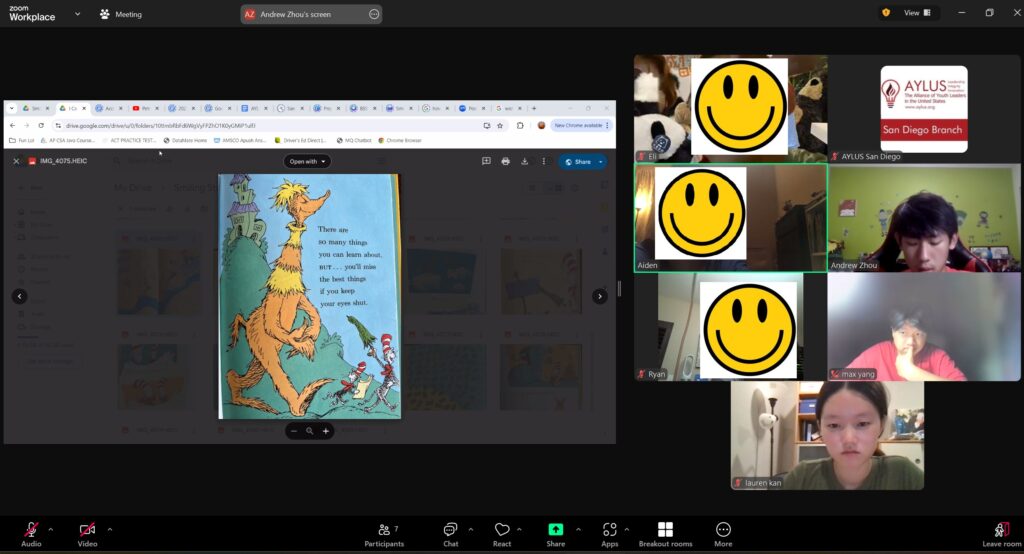The image size is (1024, 554).
Task: Open the 'Fun Lol' bookmarks folder
Action: point(22,140)
